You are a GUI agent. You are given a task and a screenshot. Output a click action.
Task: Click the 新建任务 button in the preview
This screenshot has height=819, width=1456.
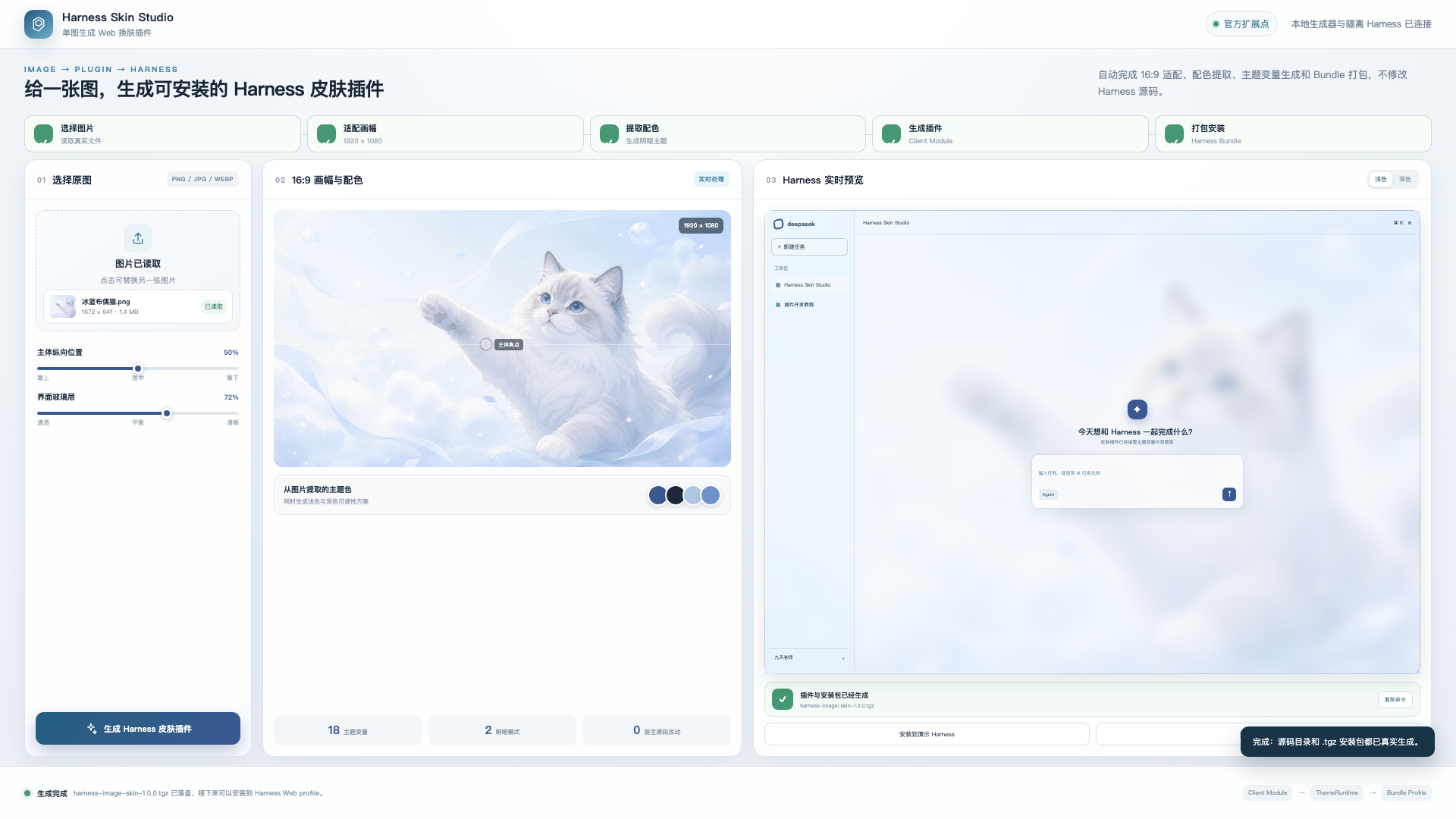(x=809, y=247)
